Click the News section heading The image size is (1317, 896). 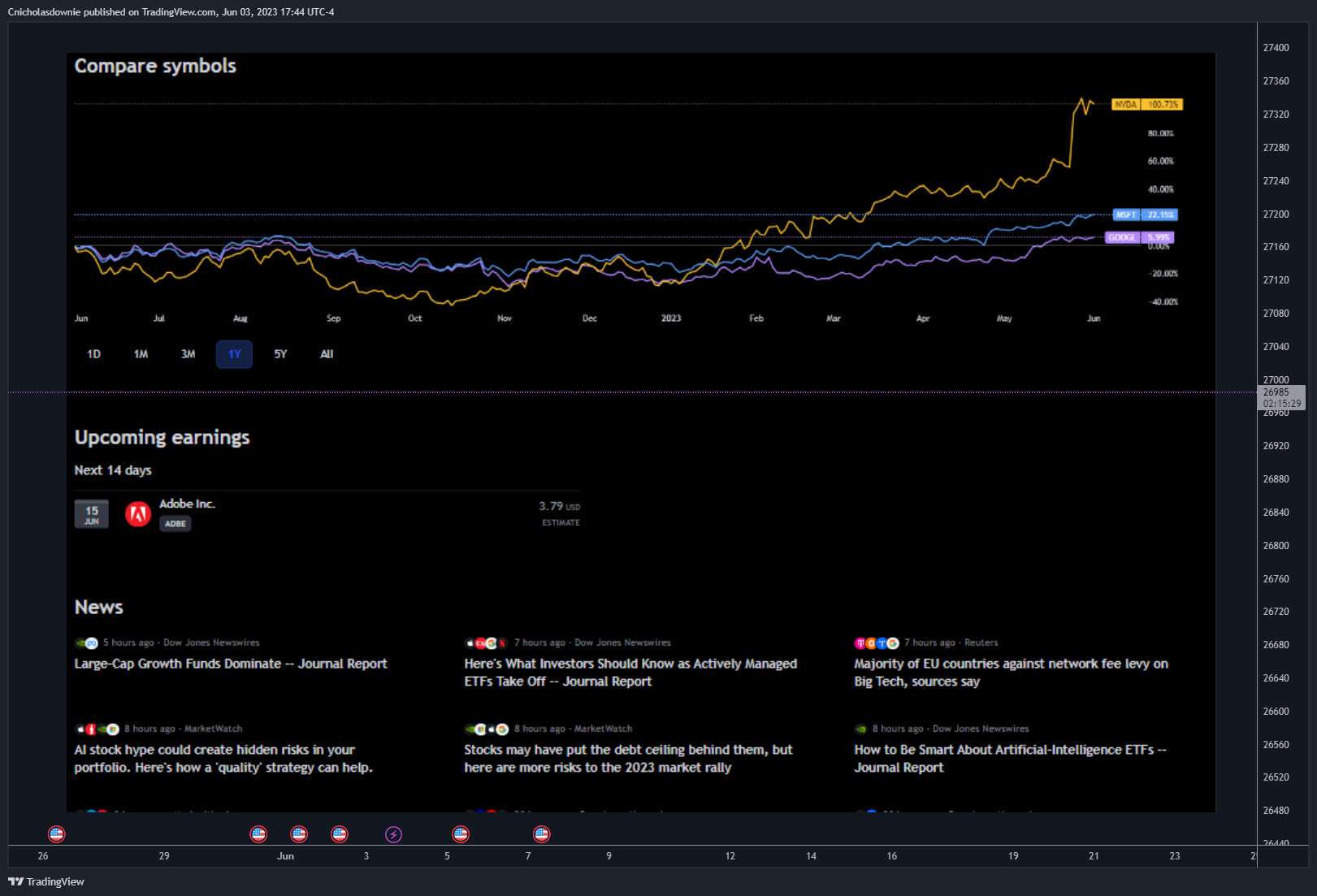pyautogui.click(x=99, y=607)
